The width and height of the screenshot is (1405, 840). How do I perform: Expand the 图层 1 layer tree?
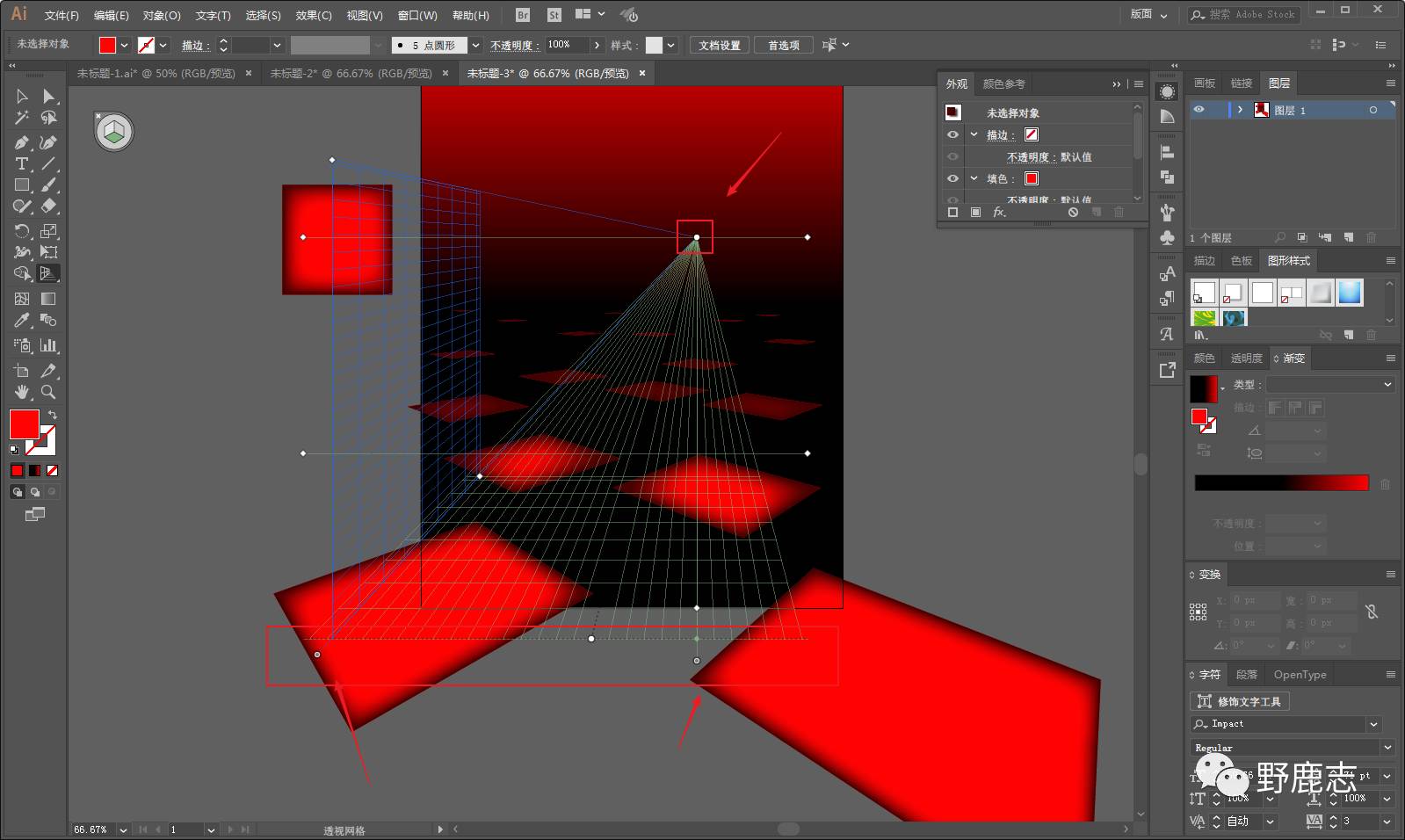pos(1240,110)
